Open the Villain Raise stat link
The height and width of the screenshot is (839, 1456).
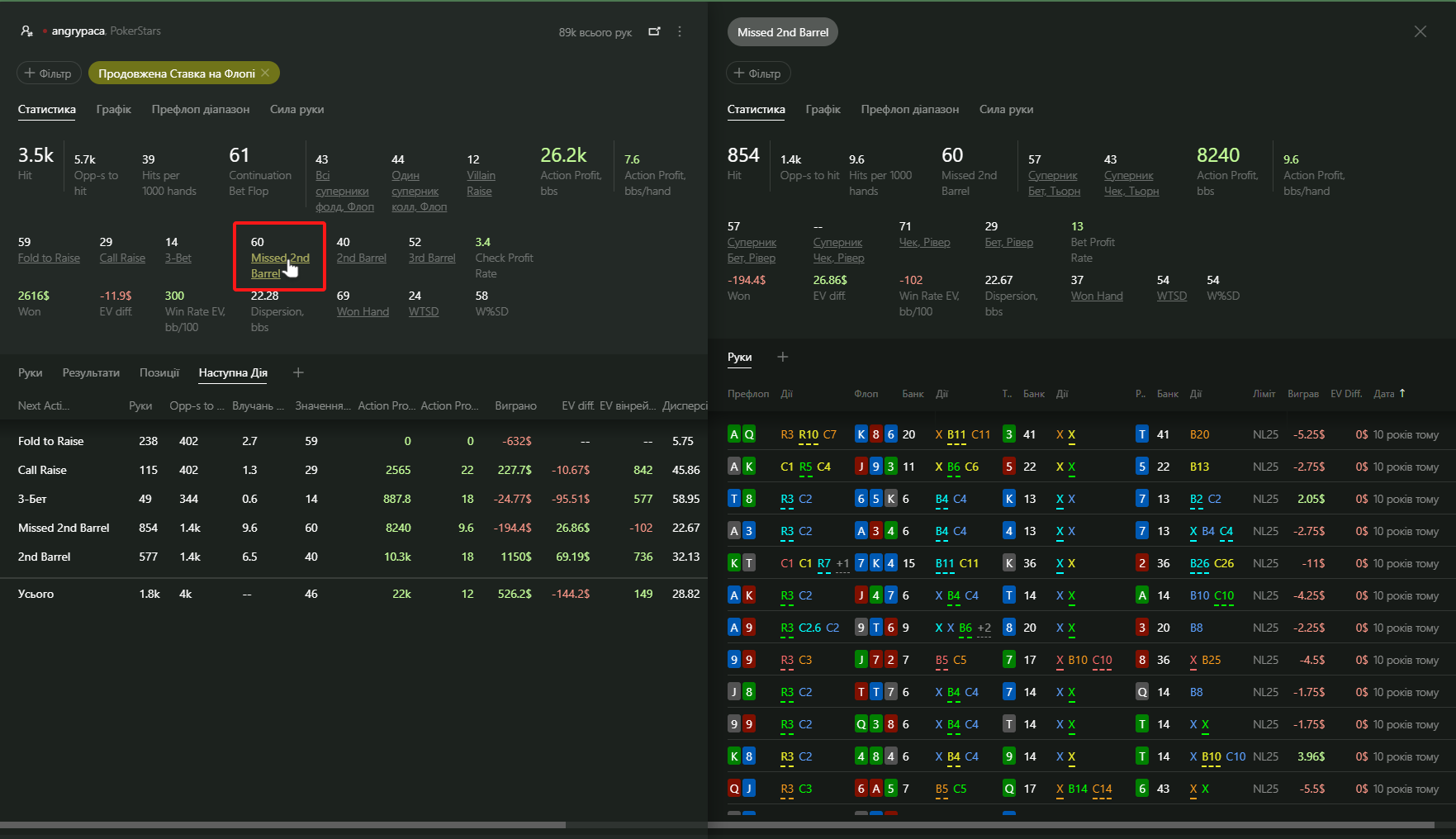pos(481,182)
